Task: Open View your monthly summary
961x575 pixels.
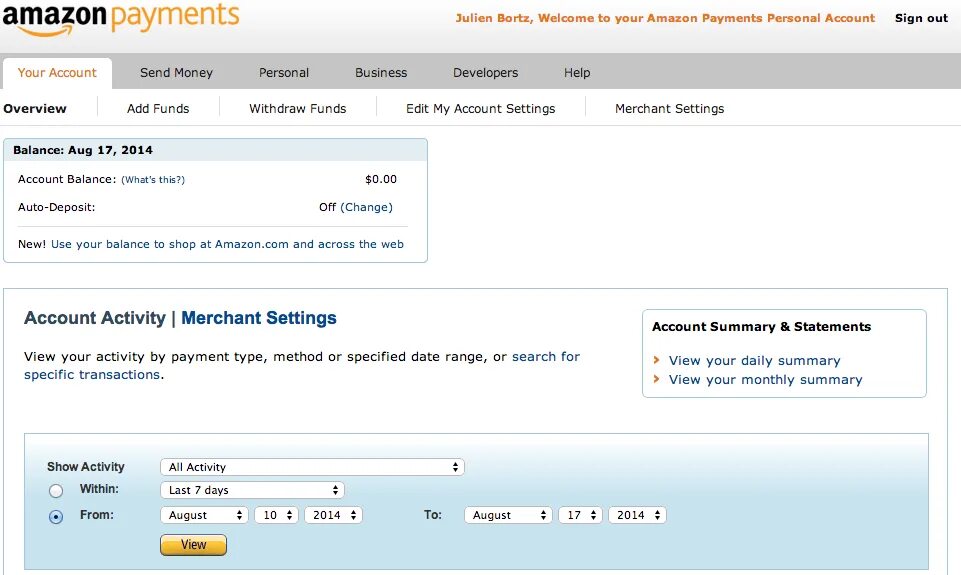Action: pos(765,379)
